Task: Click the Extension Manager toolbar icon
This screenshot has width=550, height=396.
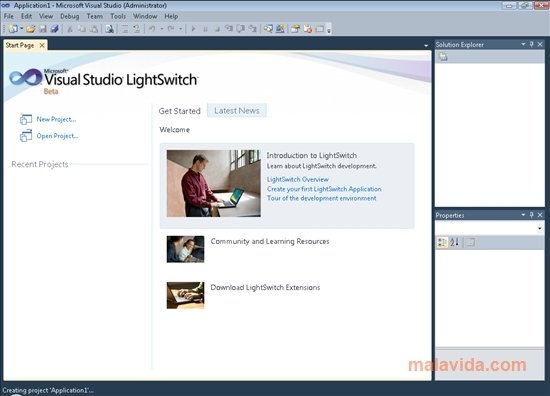Action: click(x=308, y=29)
